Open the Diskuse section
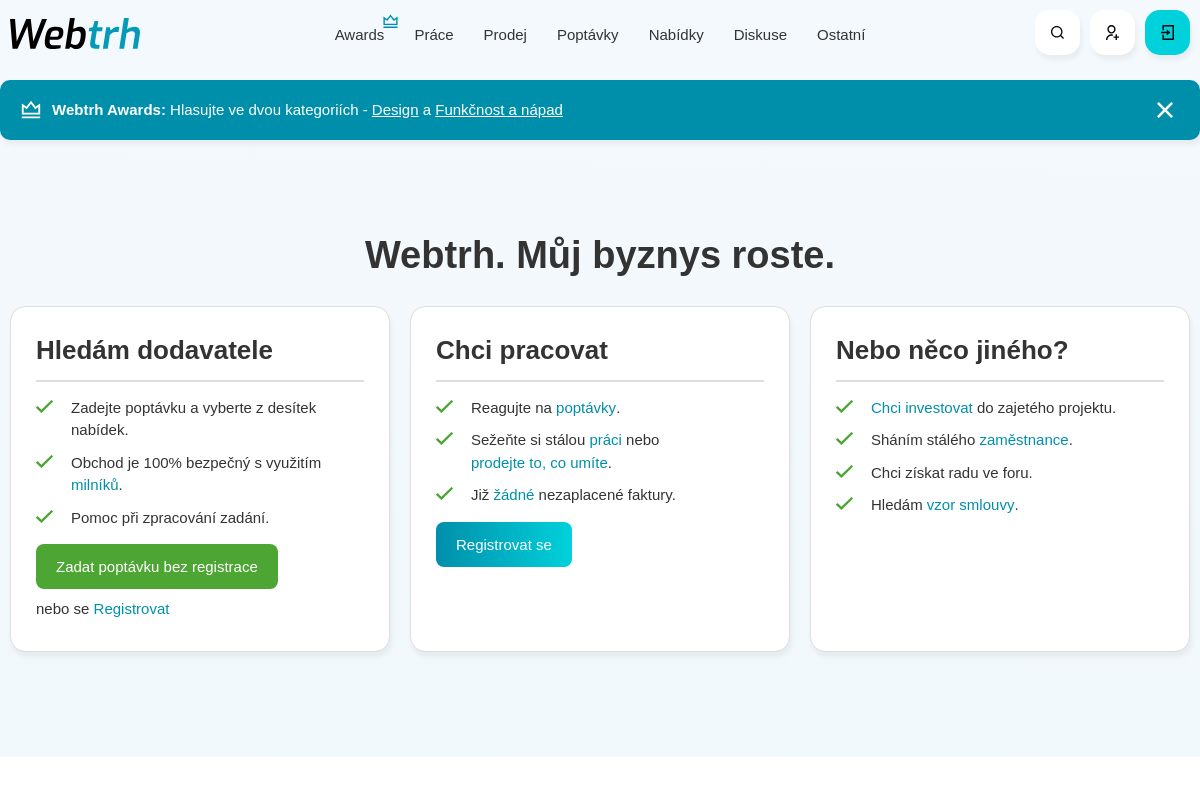This screenshot has height=800, width=1200. click(x=760, y=34)
